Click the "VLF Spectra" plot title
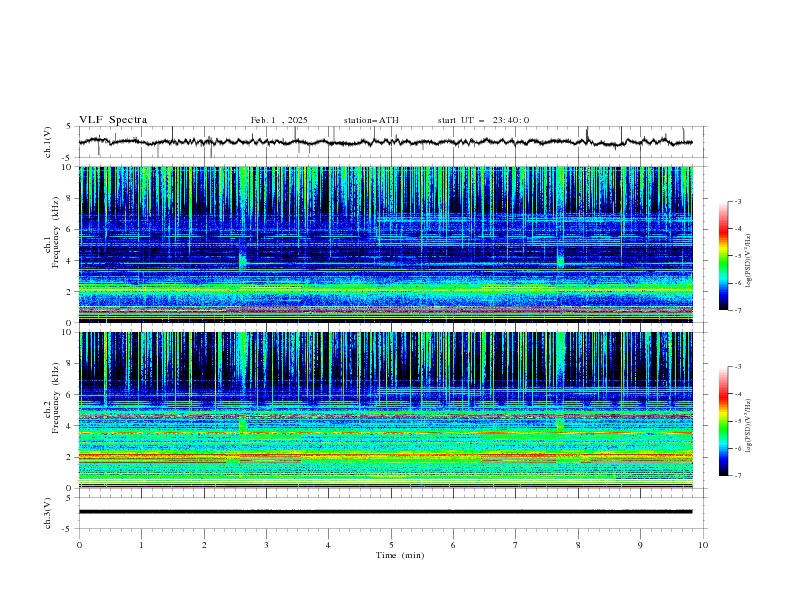The width and height of the screenshot is (792, 612). [113, 120]
